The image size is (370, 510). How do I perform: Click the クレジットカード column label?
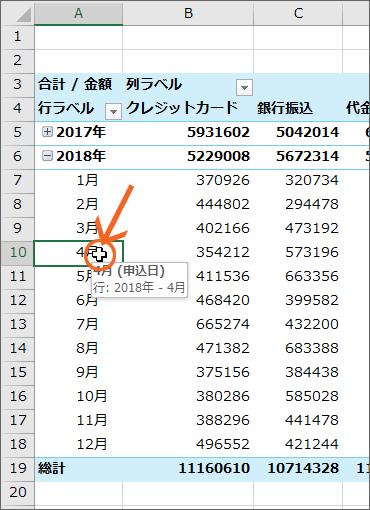[x=182, y=108]
